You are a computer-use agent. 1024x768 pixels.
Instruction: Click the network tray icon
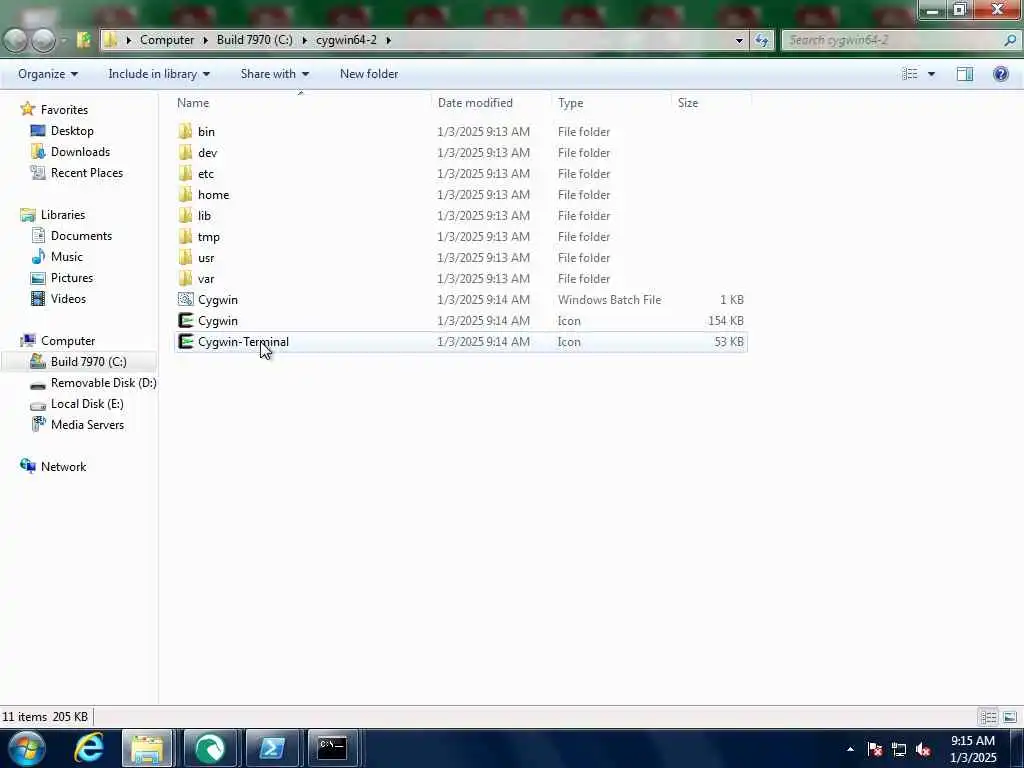tap(899, 750)
